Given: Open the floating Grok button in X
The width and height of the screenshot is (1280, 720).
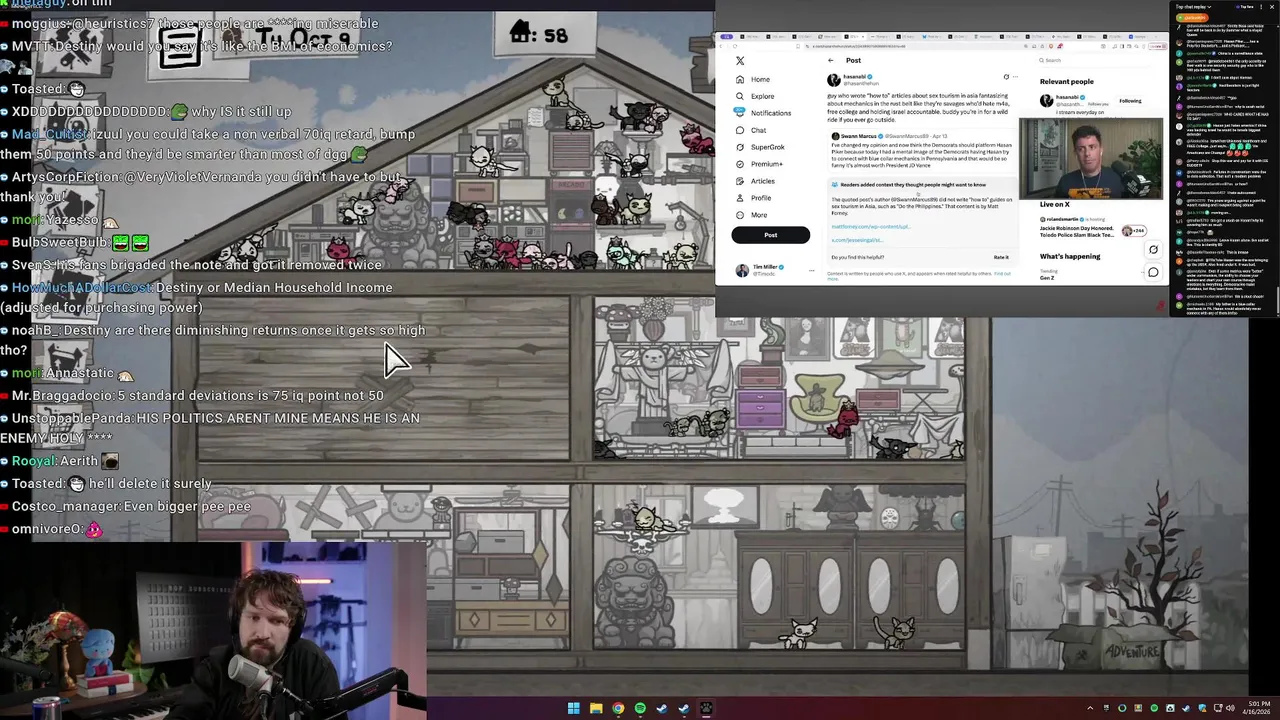Looking at the screenshot, I should click(1153, 250).
